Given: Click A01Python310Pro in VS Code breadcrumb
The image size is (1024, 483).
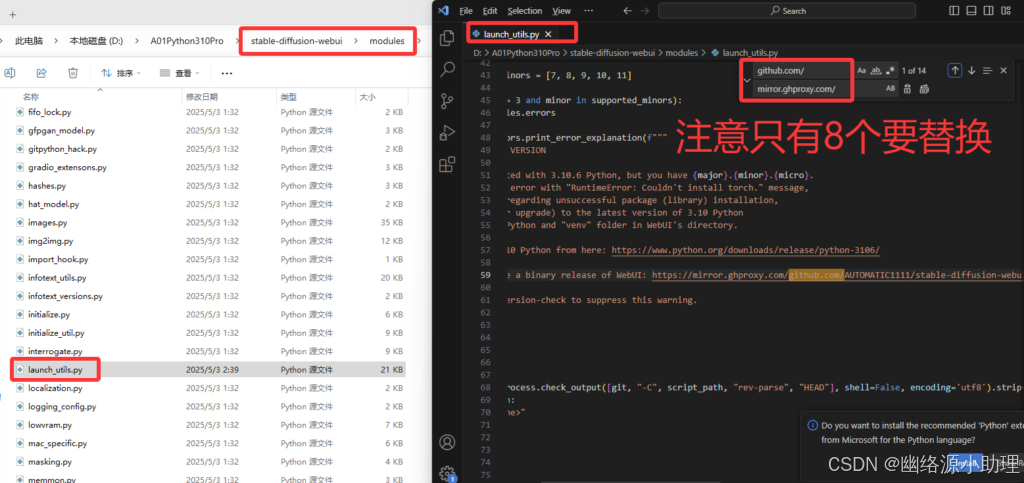Looking at the screenshot, I should (525, 53).
